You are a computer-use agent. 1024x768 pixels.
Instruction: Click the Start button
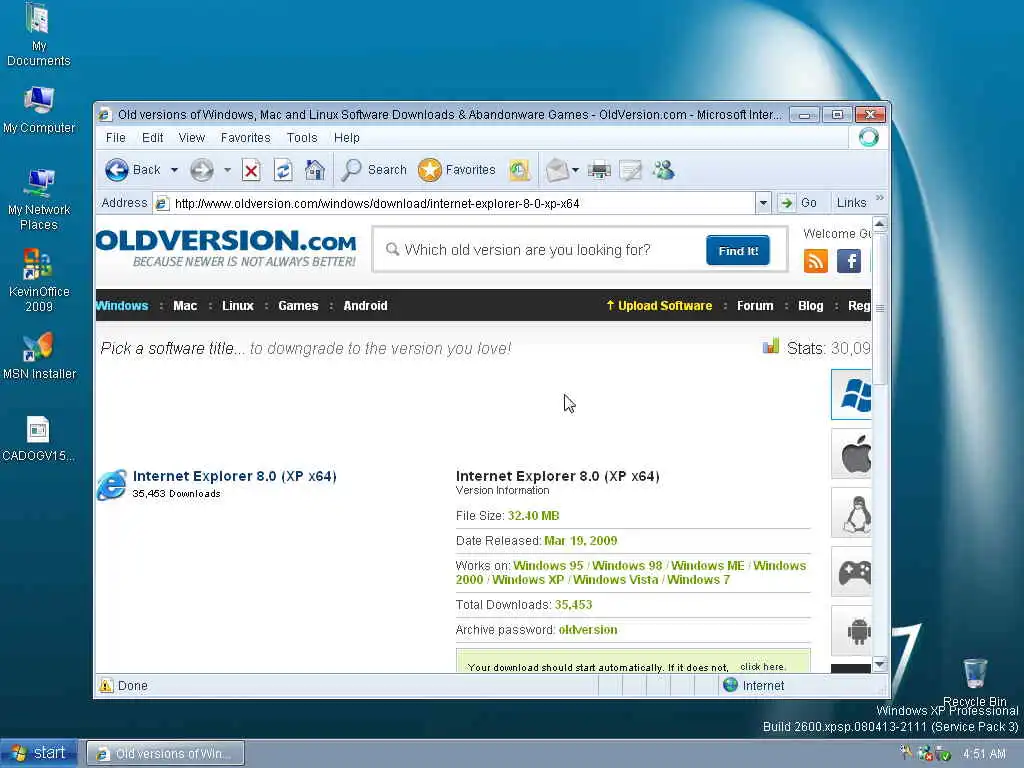point(39,753)
